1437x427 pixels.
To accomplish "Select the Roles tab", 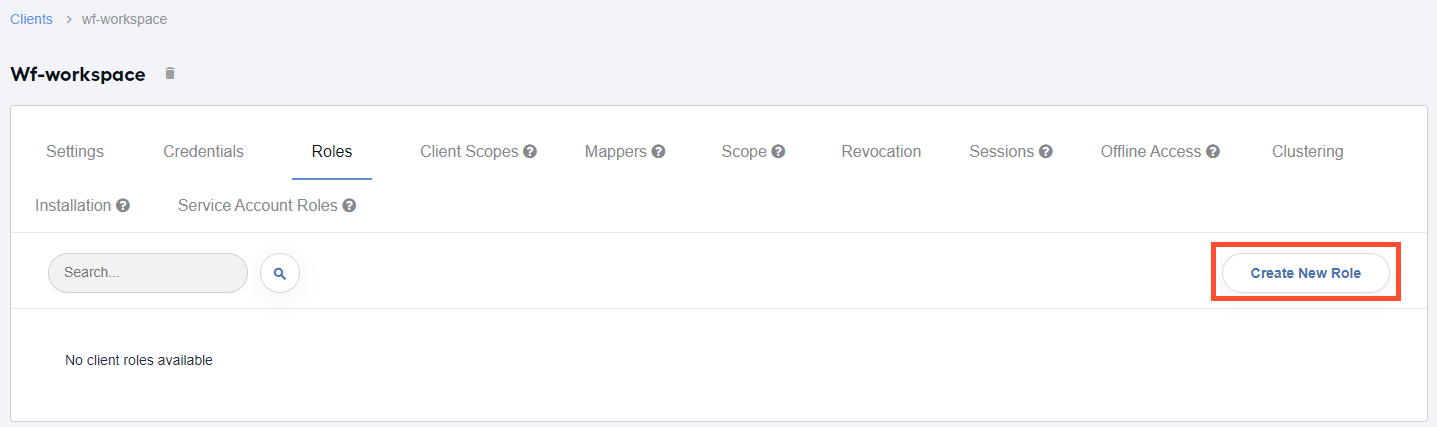I will click(332, 152).
